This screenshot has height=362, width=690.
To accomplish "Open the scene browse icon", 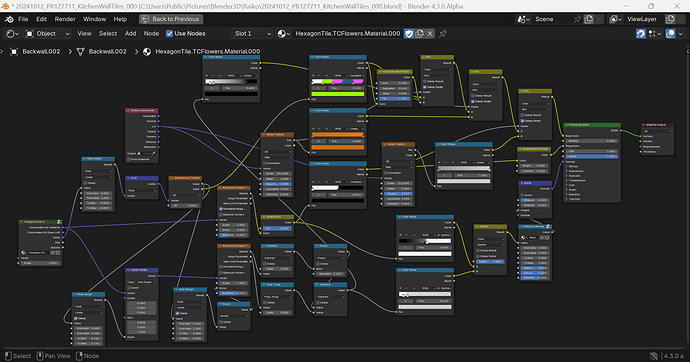I will click(523, 19).
